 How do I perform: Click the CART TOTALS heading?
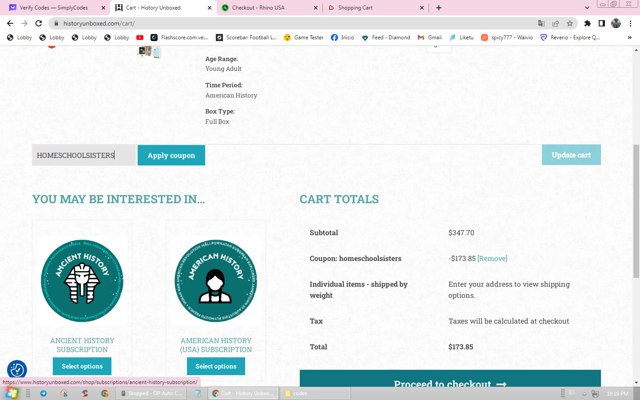(x=339, y=199)
